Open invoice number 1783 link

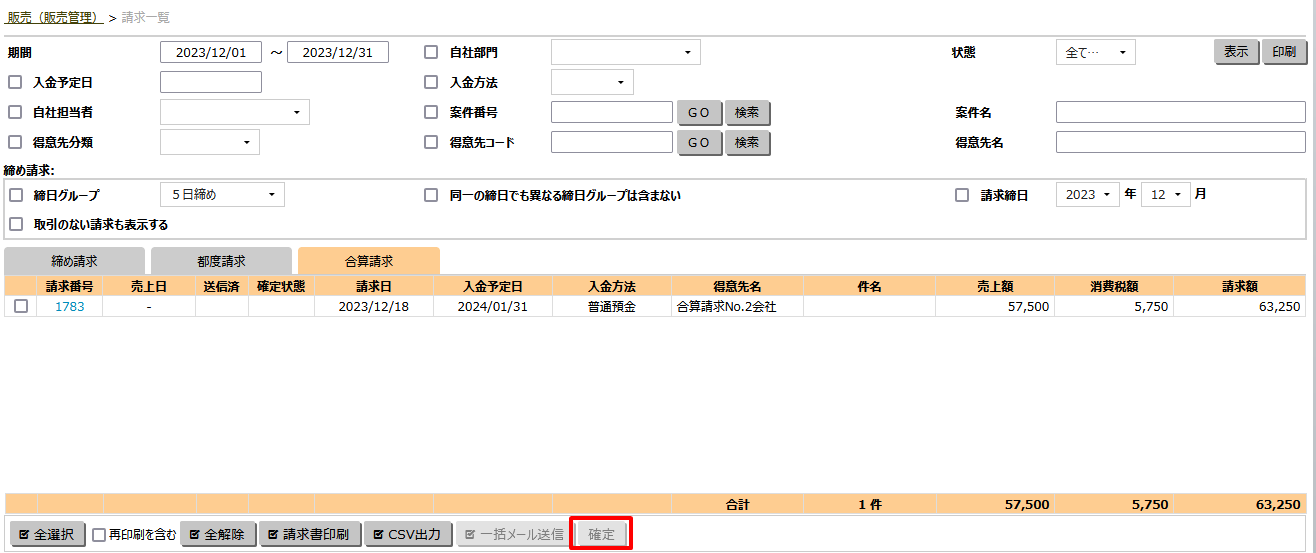pos(70,307)
